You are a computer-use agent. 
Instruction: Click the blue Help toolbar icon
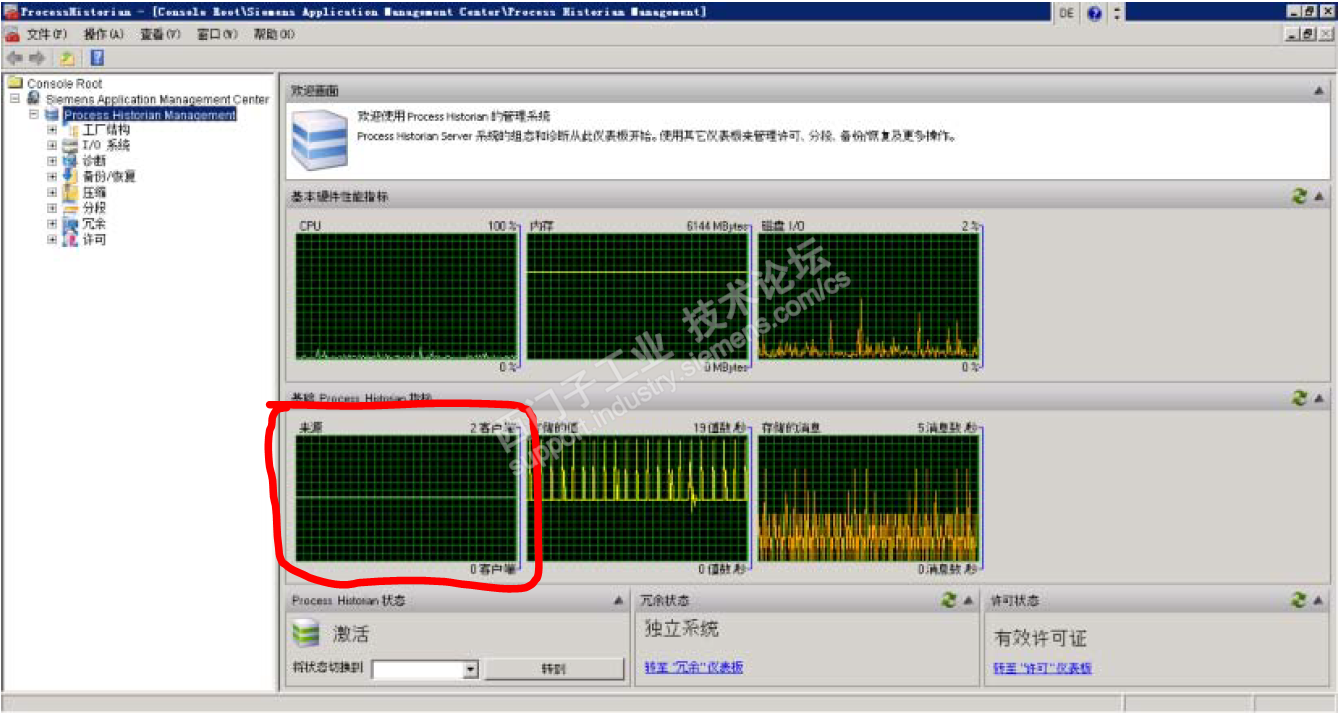click(x=97, y=58)
